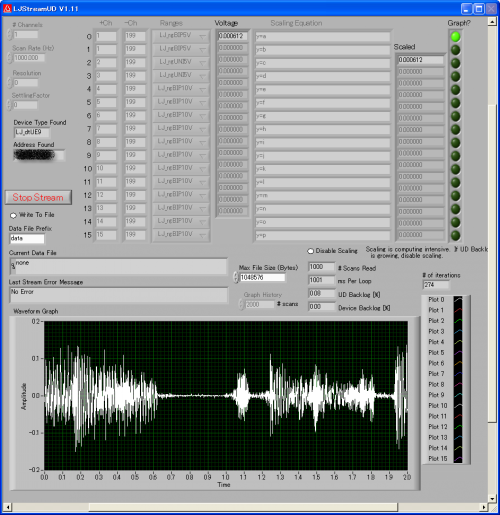Click the Waveform Graph plot area
The image size is (500, 515).
(226, 396)
